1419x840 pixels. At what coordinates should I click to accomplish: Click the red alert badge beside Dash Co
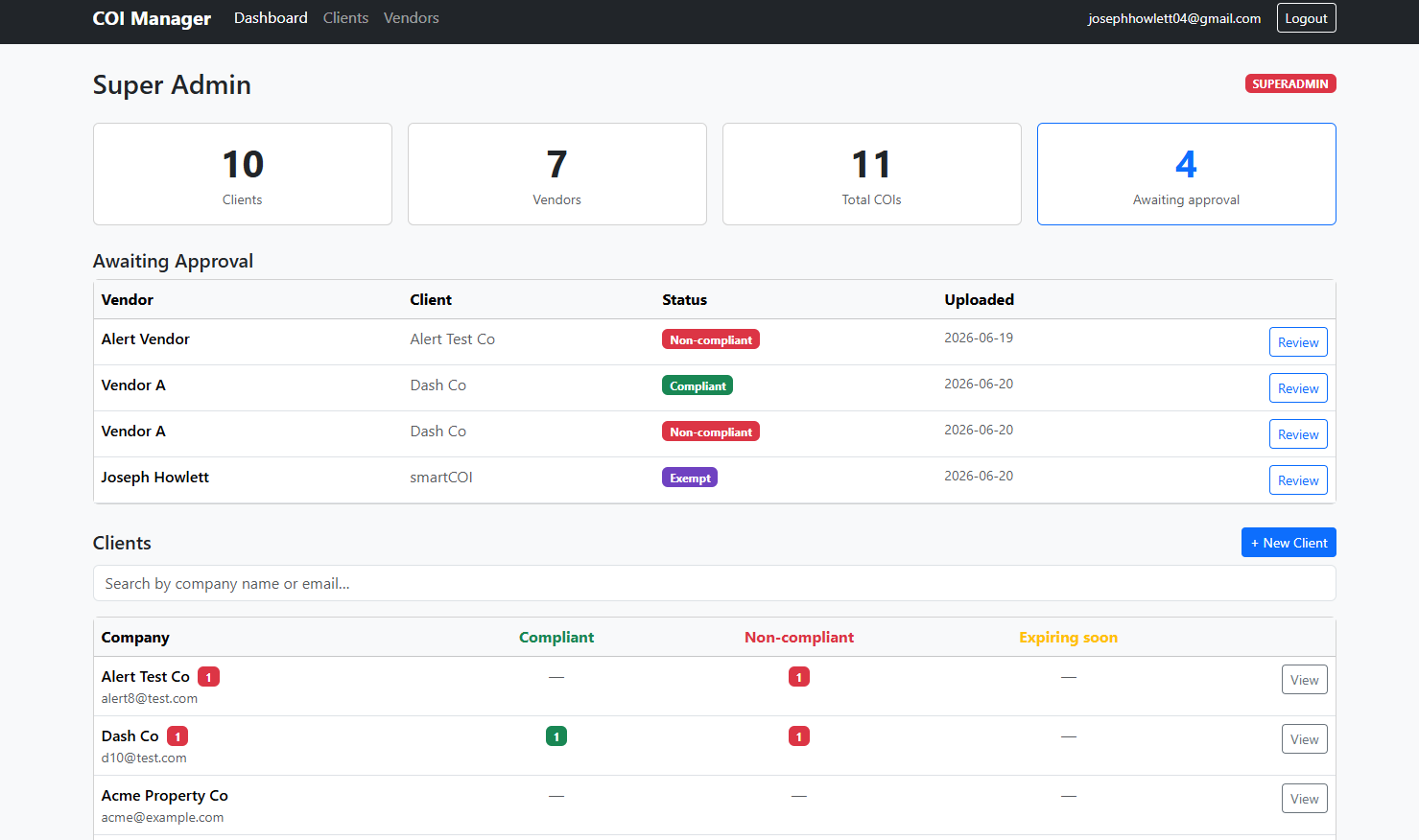click(177, 736)
